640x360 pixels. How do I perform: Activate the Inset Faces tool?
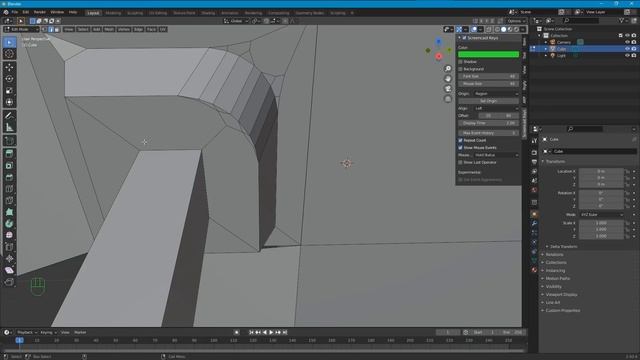coord(9,166)
